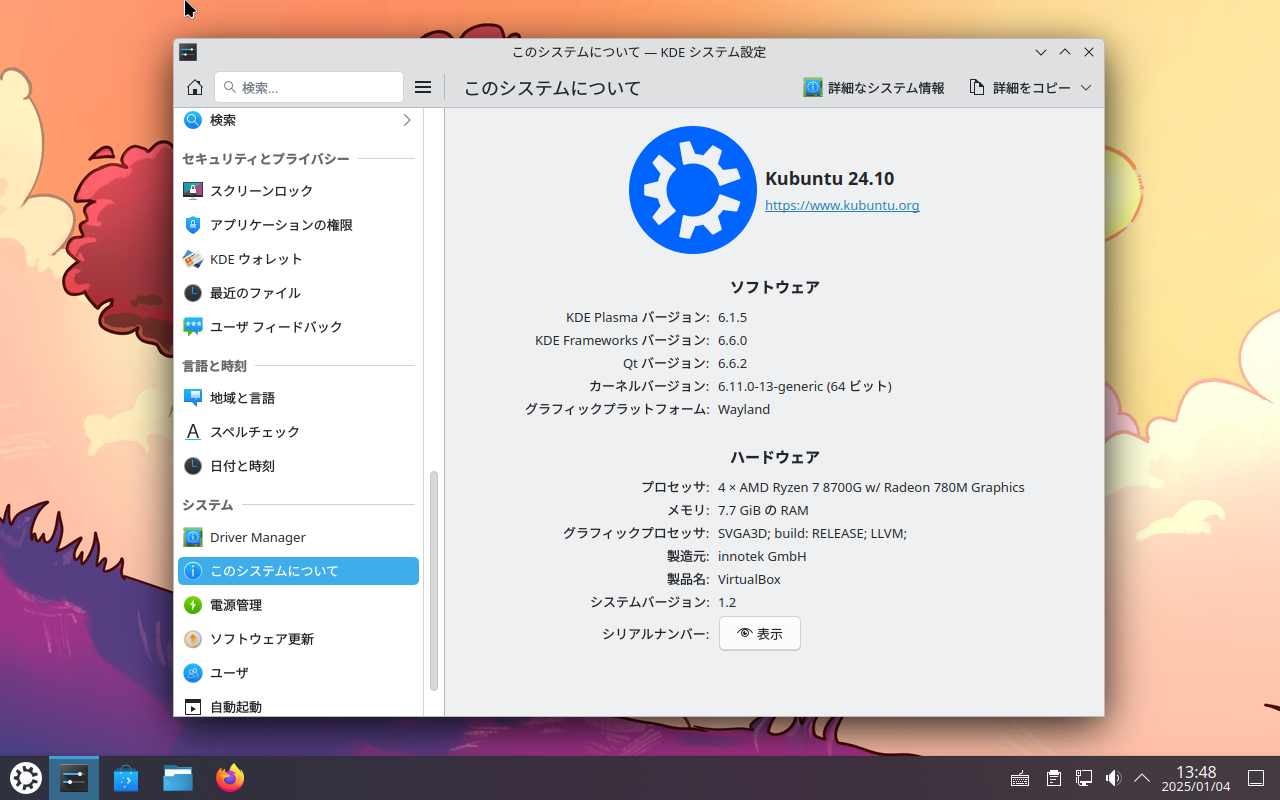Viewport: 1280px width, 800px height.
Task: Show hidden system tray icons arrow
Action: [1142, 778]
